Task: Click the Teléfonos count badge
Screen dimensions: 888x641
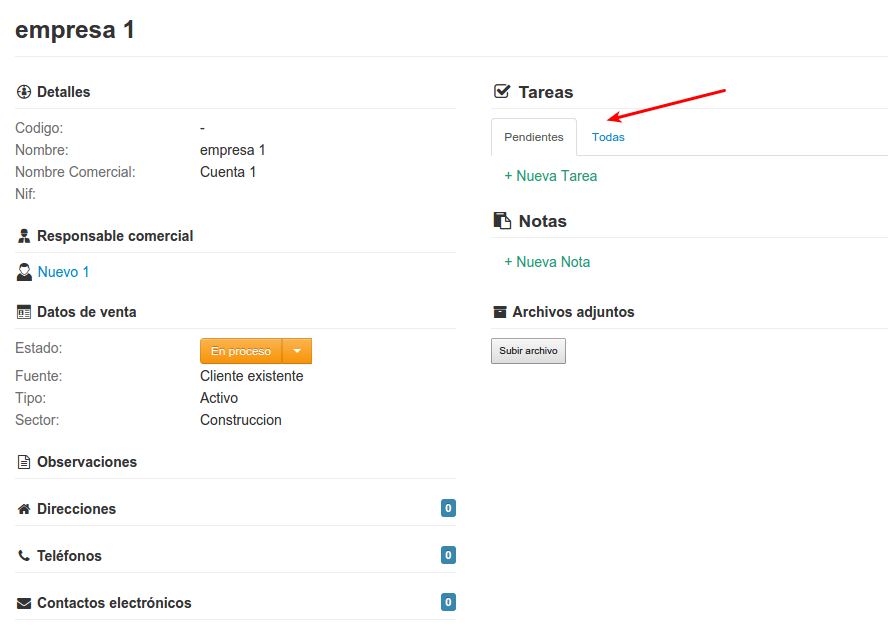Action: [x=449, y=555]
